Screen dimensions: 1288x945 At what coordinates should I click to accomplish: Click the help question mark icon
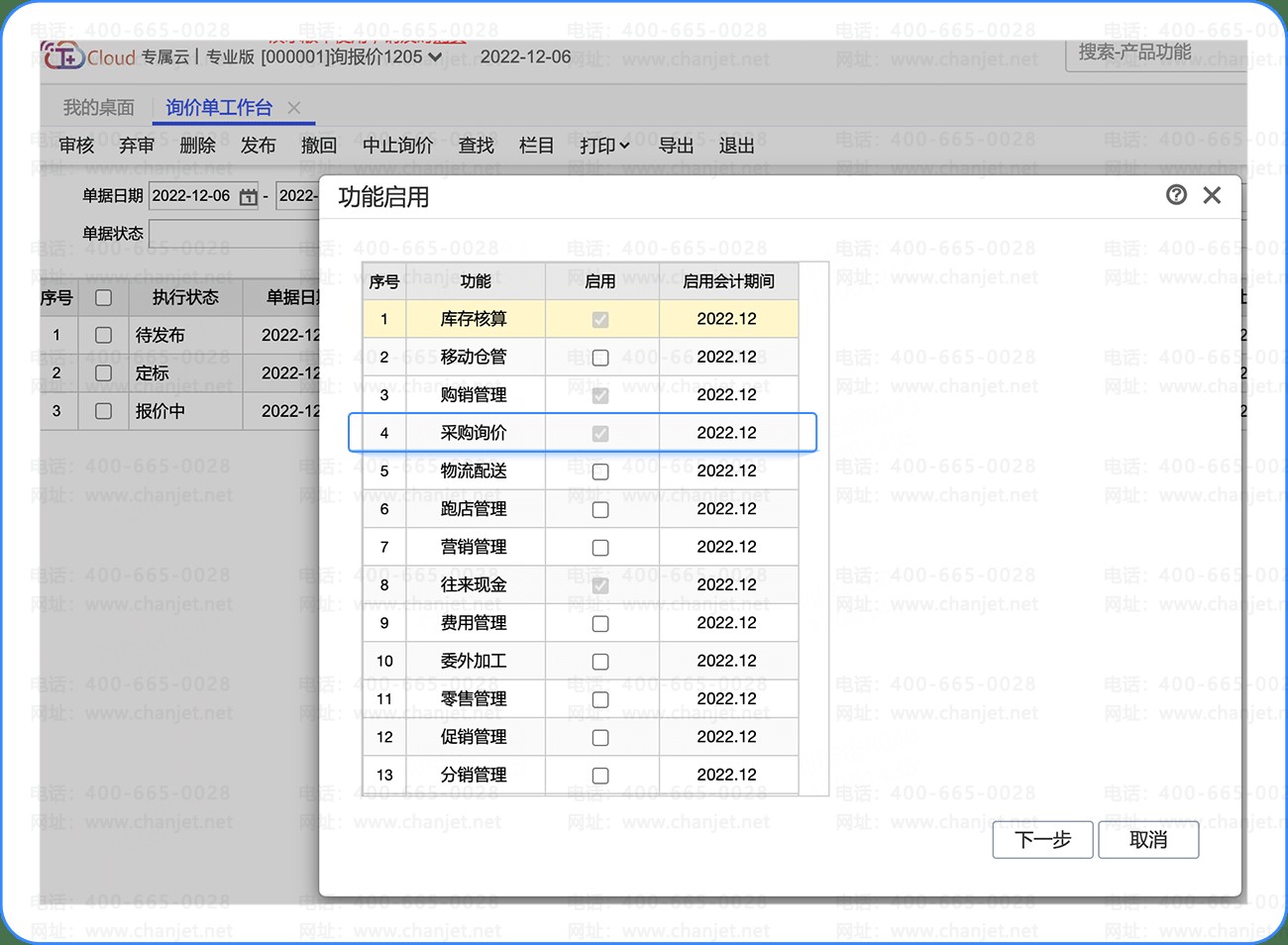click(1176, 195)
